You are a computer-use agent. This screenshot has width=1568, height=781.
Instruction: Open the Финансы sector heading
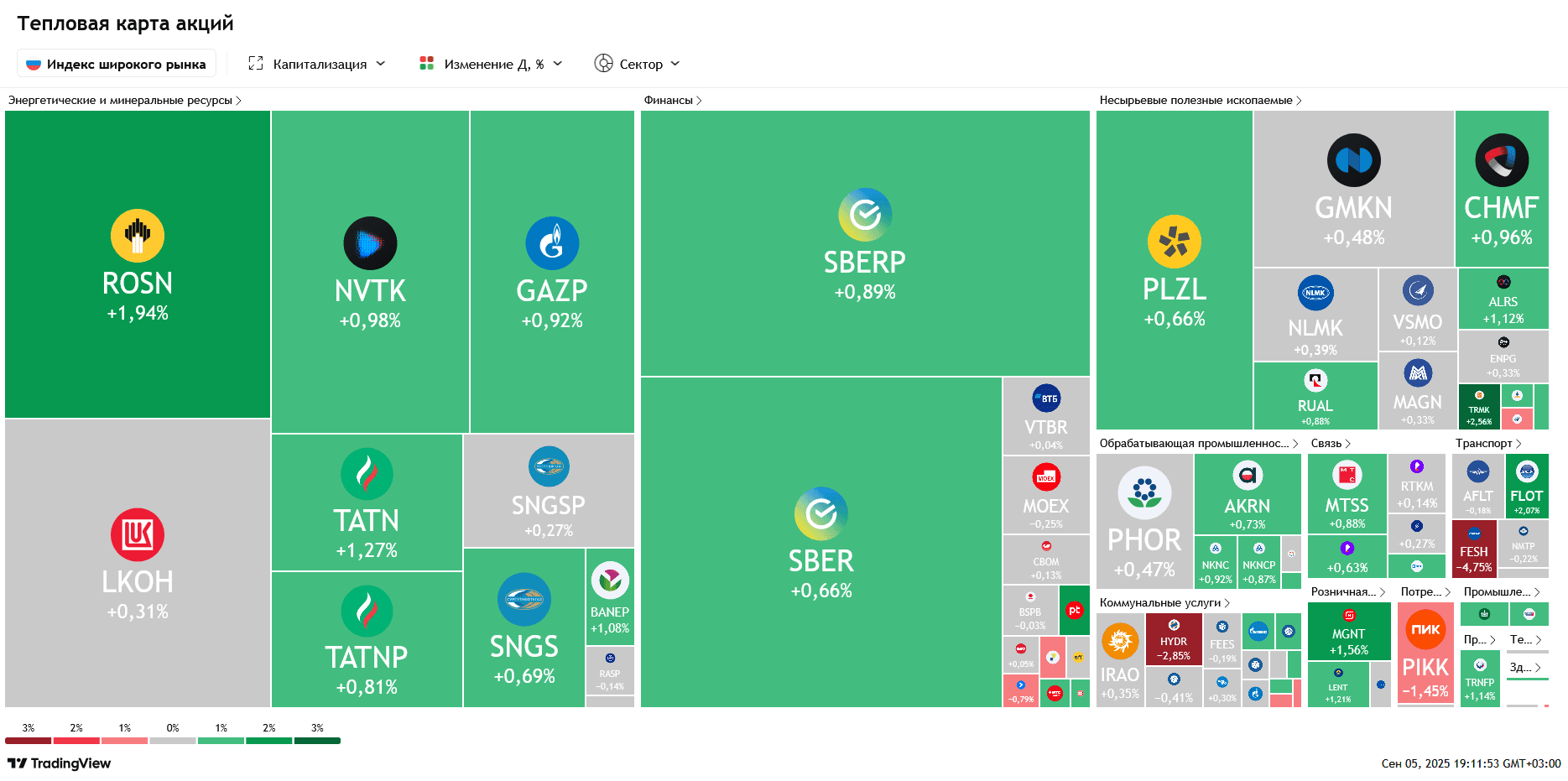(x=673, y=100)
